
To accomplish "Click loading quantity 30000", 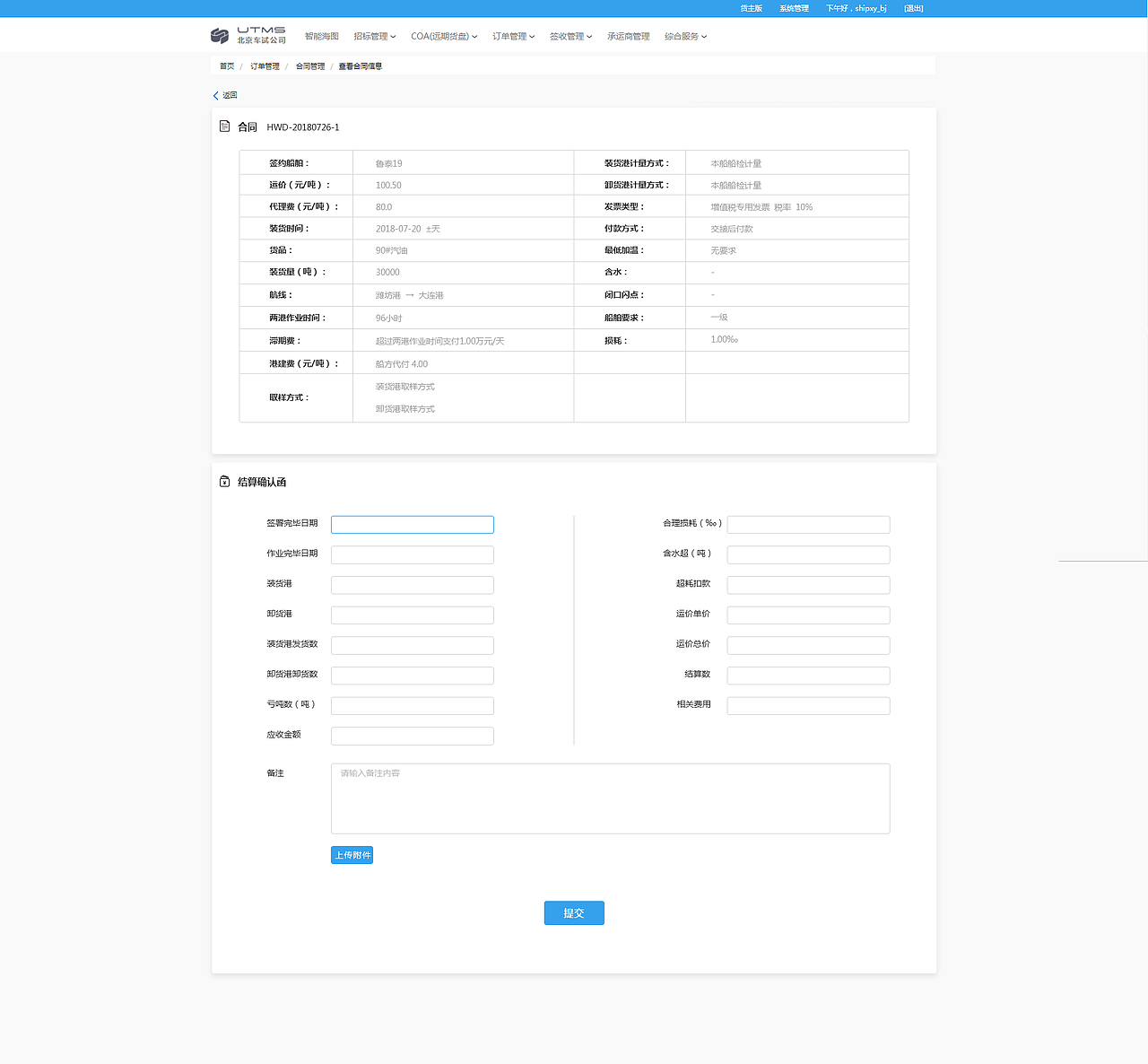I will coord(387,272).
